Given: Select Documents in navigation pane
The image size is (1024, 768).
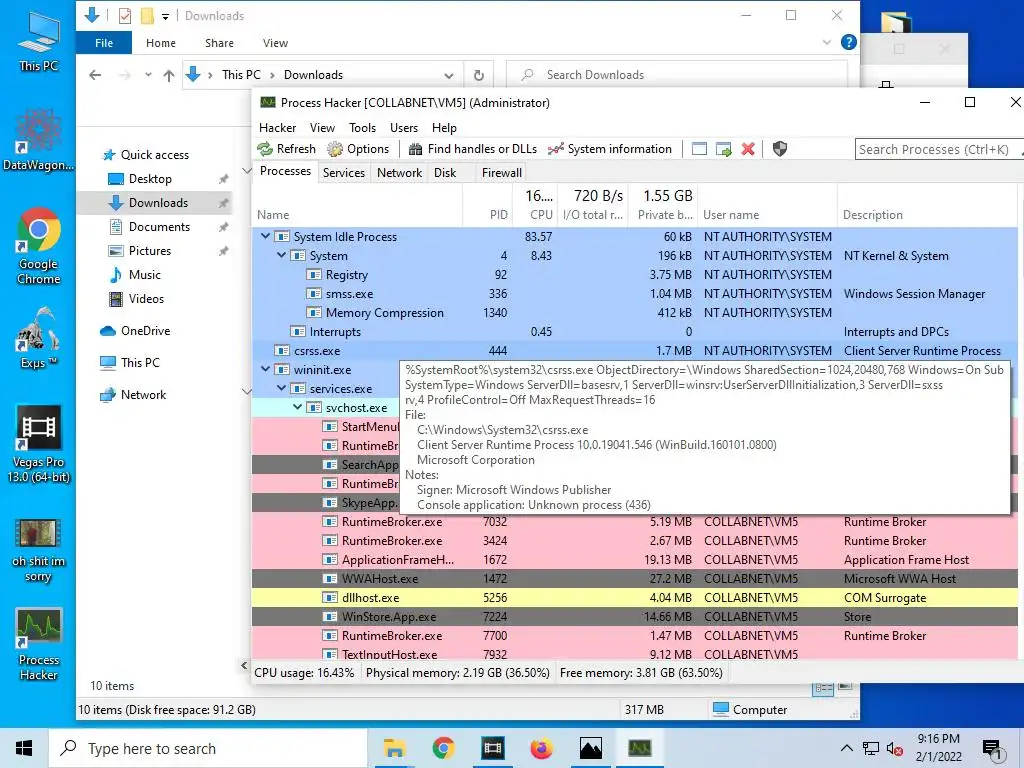Looking at the screenshot, I should point(159,227).
